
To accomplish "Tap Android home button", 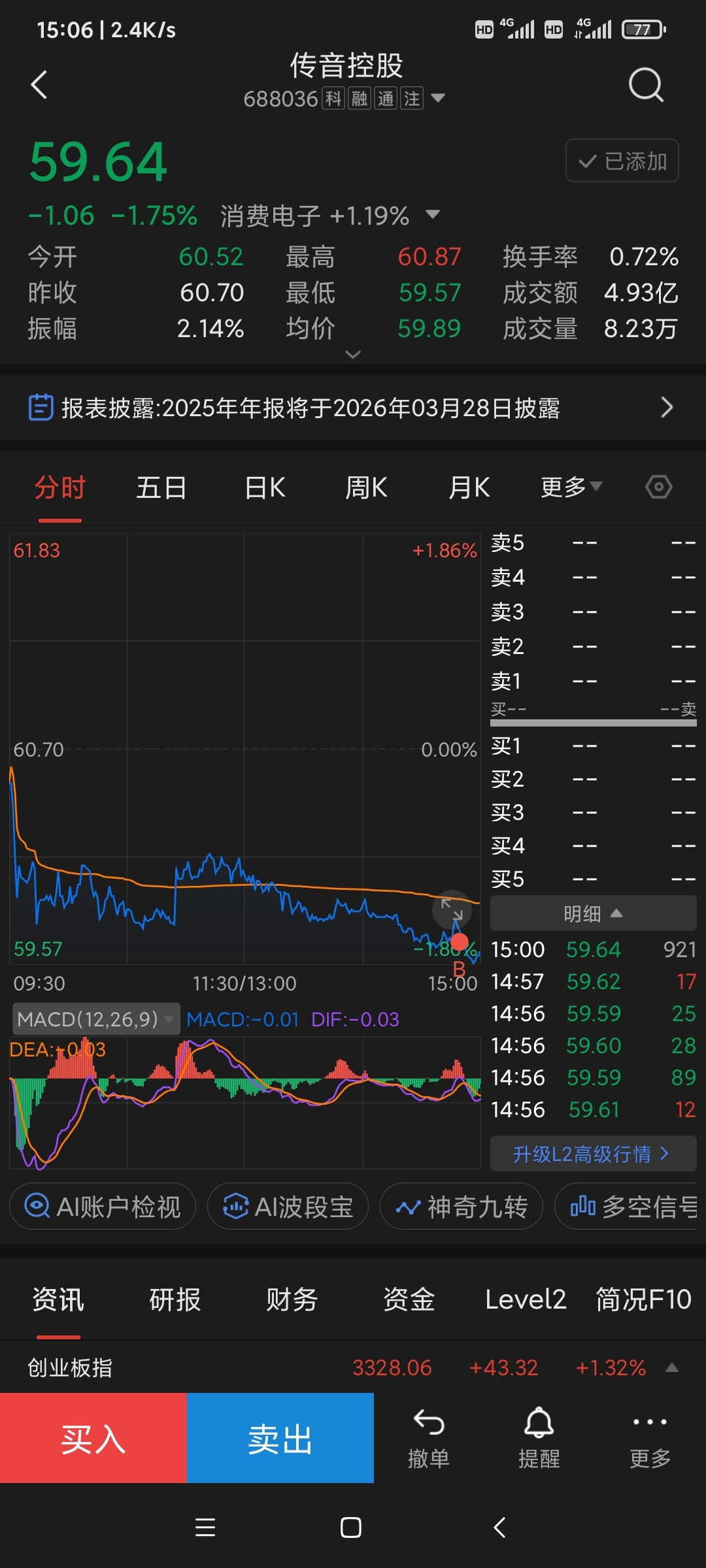I will [351, 1527].
